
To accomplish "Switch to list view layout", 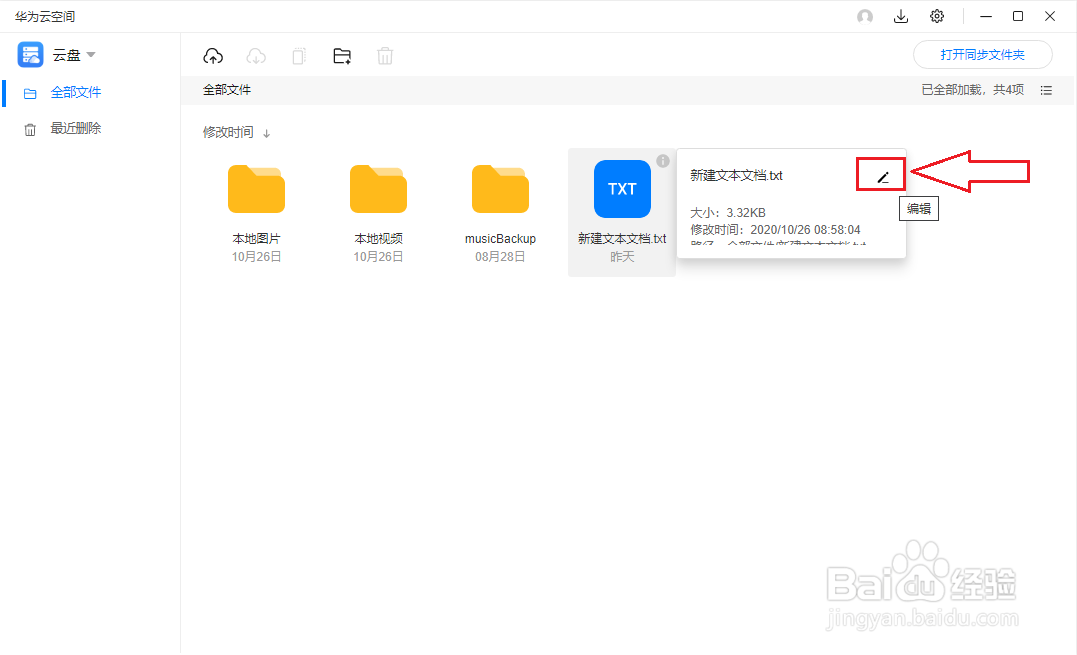I will pyautogui.click(x=1046, y=90).
